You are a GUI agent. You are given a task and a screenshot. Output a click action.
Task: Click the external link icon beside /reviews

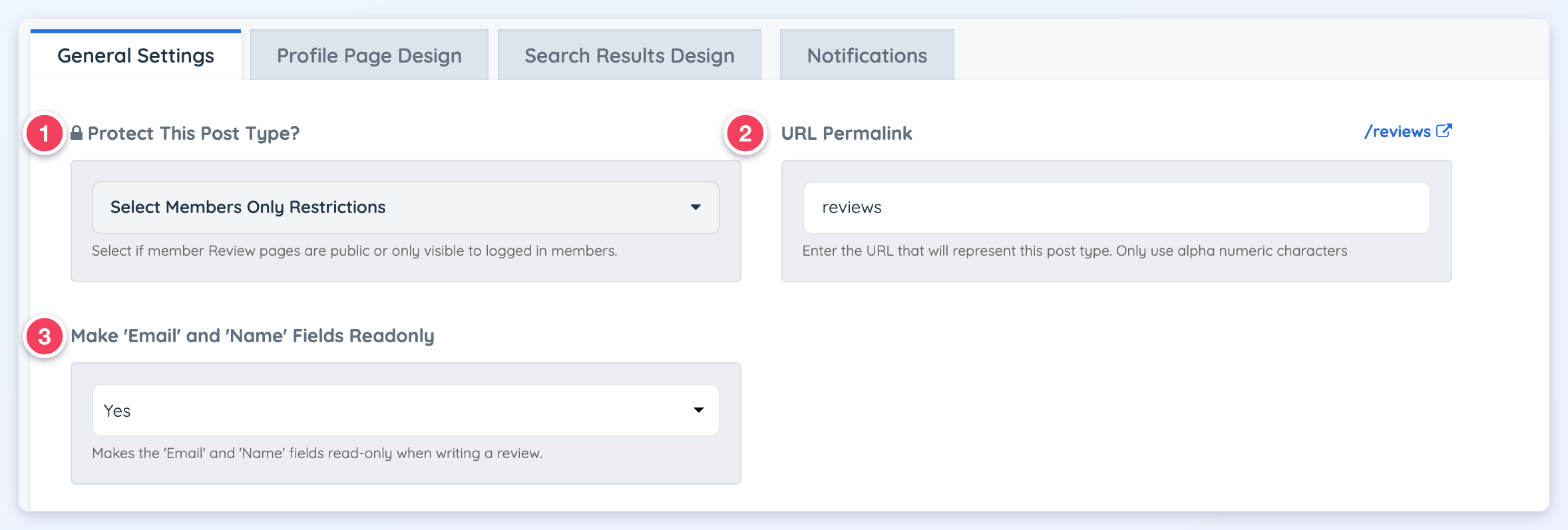[1444, 131]
